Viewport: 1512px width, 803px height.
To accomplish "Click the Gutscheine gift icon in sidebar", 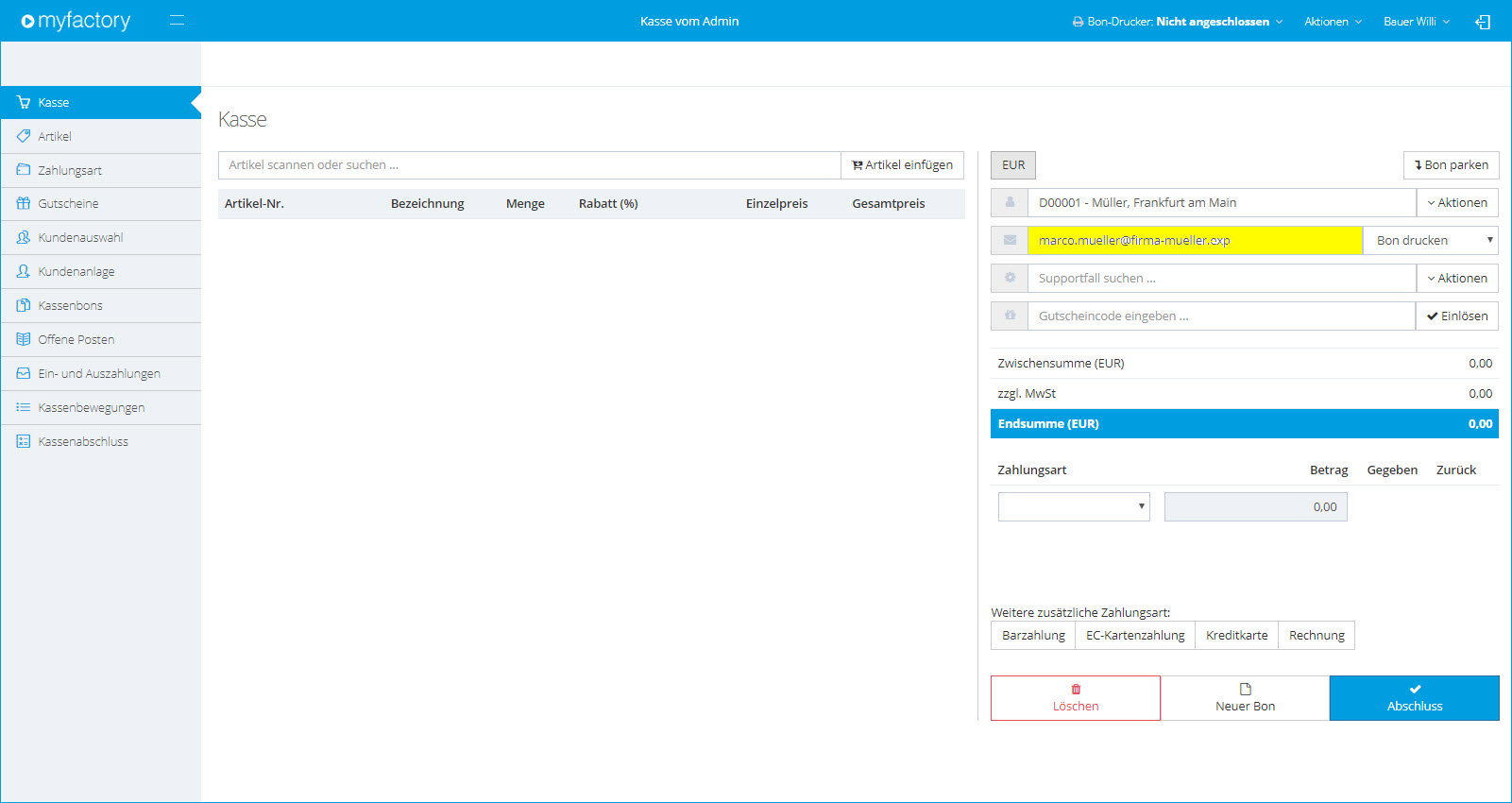I will coord(24,203).
